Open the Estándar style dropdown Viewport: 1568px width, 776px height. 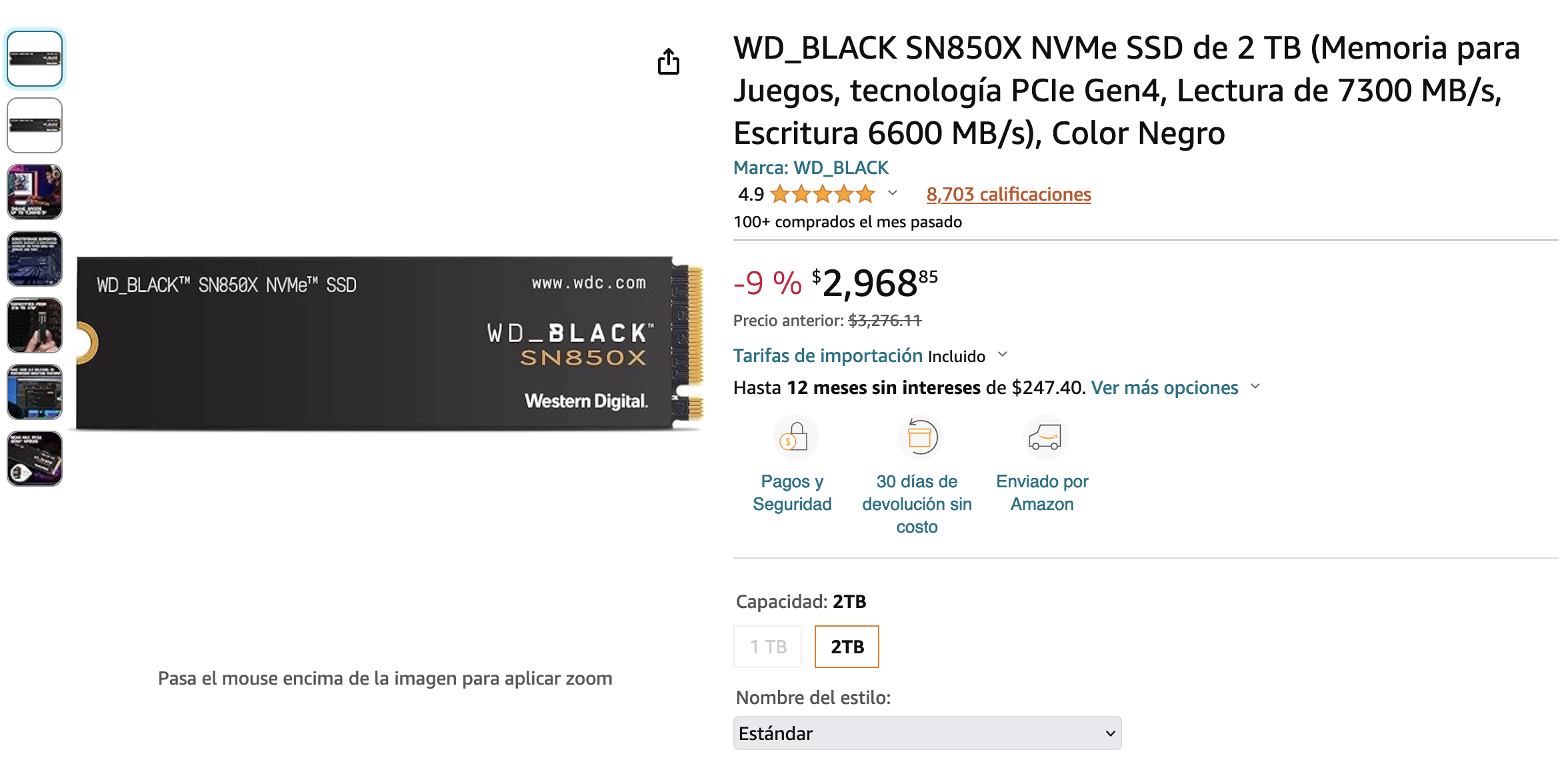click(927, 733)
